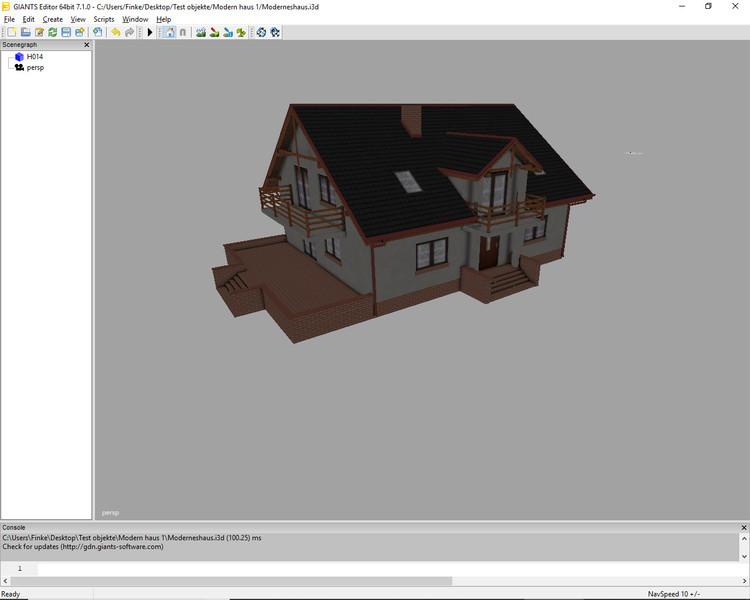
Task: Click the Open file folder icon
Action: tap(25, 32)
